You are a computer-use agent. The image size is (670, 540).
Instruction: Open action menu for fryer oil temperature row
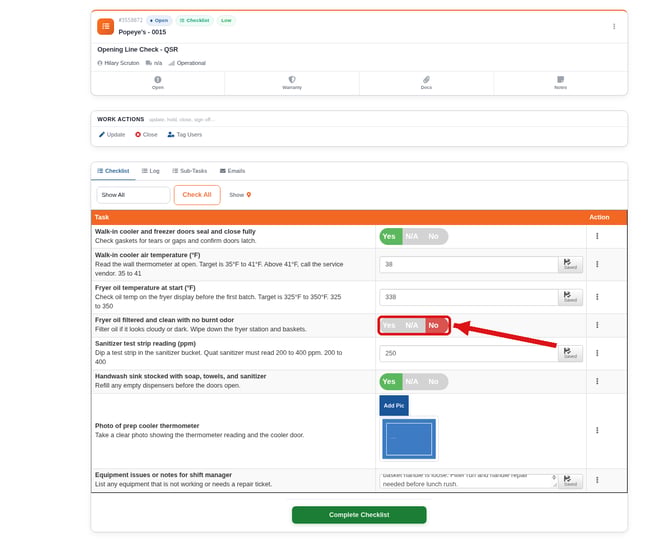click(597, 297)
